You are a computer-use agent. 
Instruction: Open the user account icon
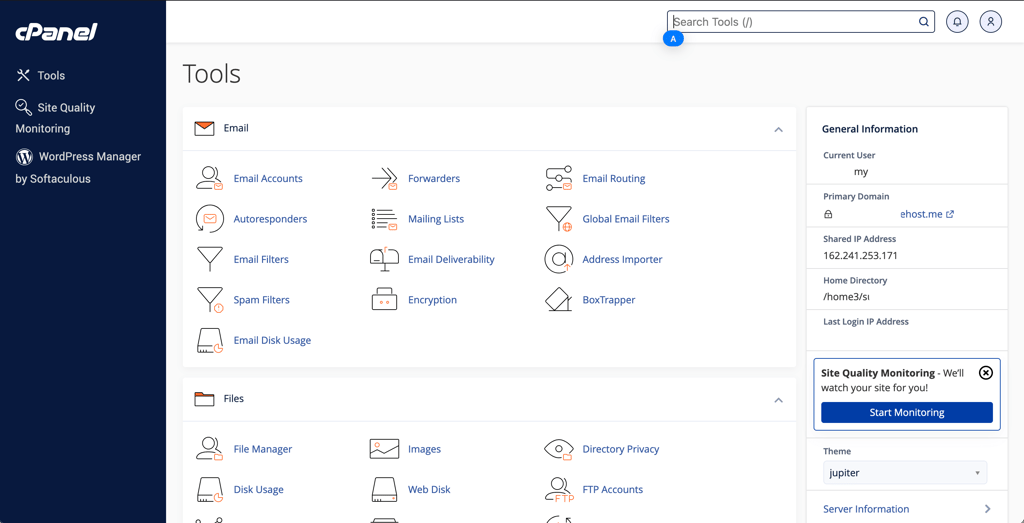tap(991, 22)
